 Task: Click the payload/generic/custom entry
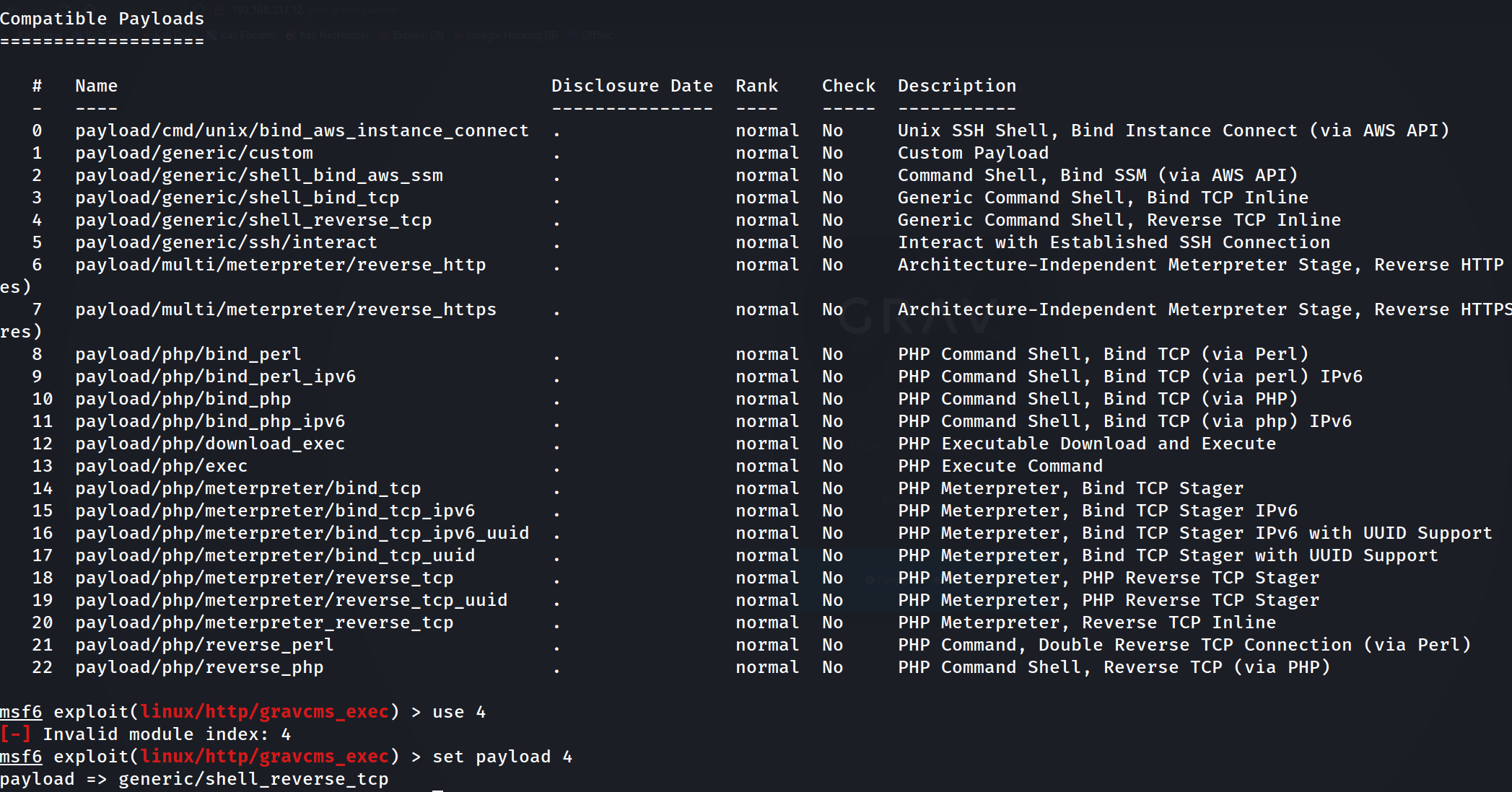[x=194, y=153]
